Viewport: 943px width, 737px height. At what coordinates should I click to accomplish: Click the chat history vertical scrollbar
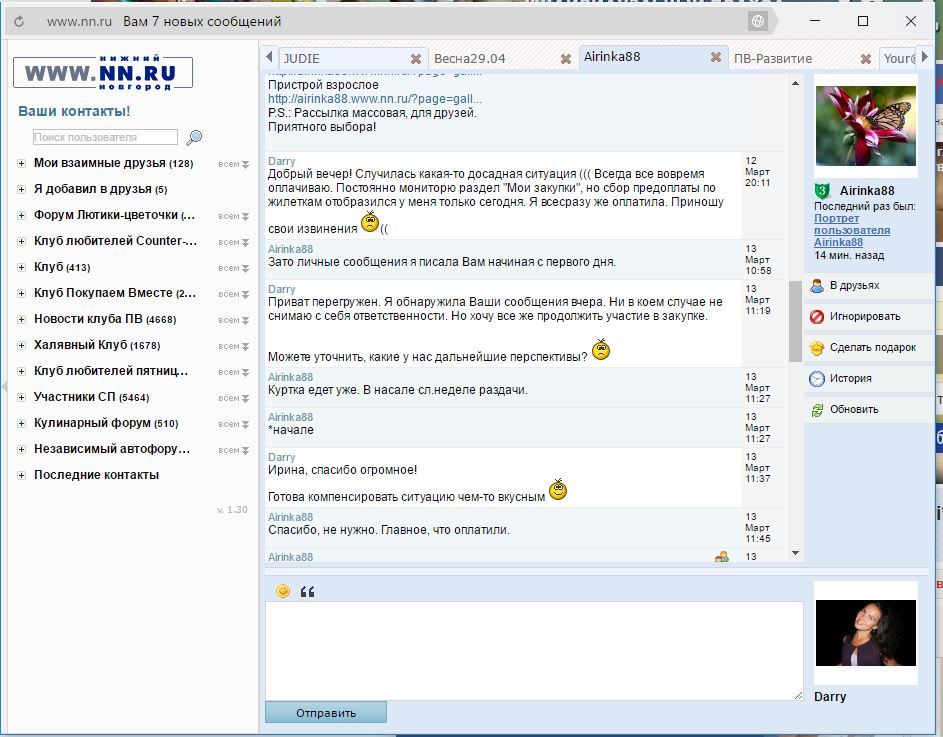795,320
